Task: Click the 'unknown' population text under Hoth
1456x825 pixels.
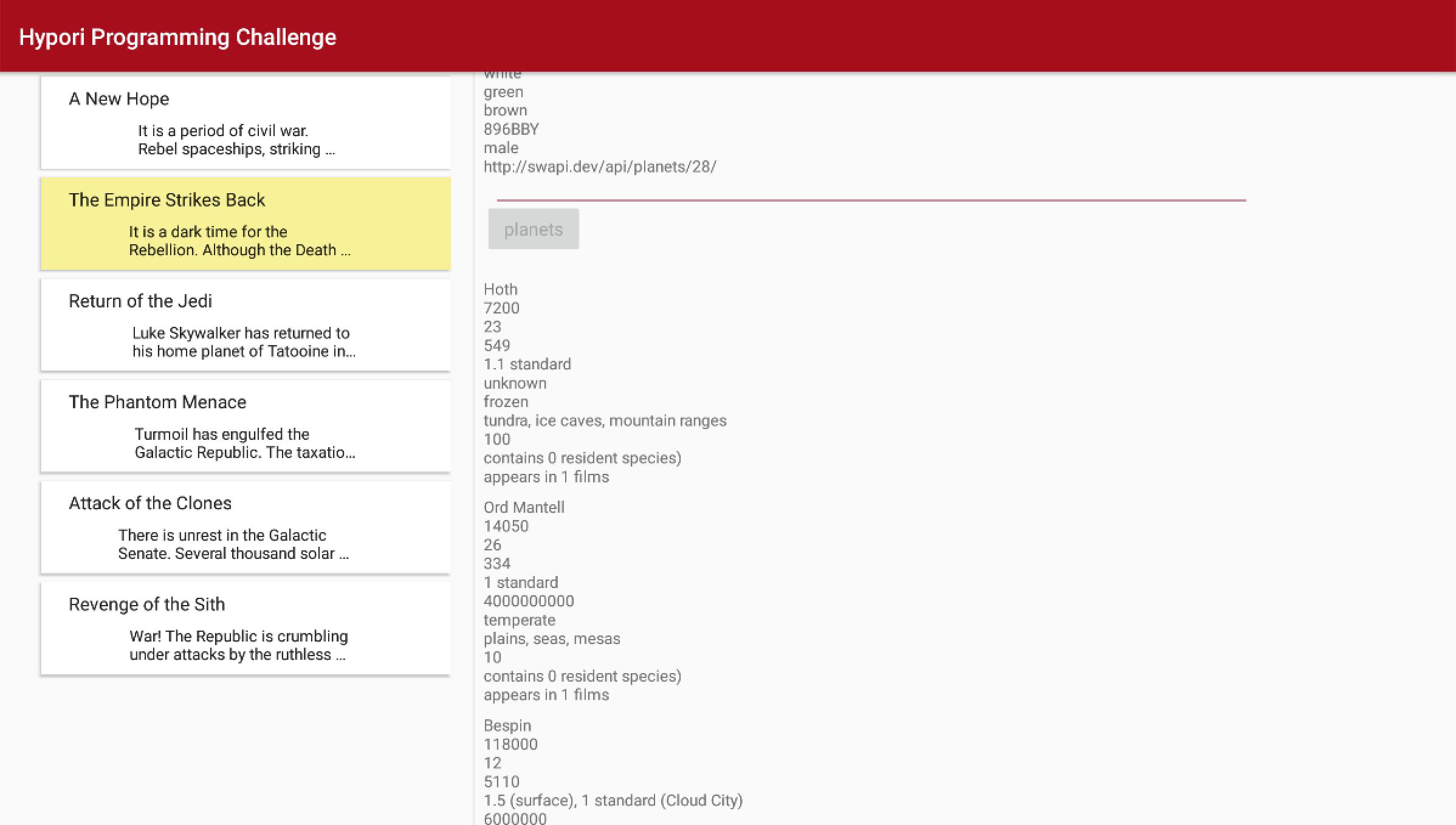Action: point(515,383)
